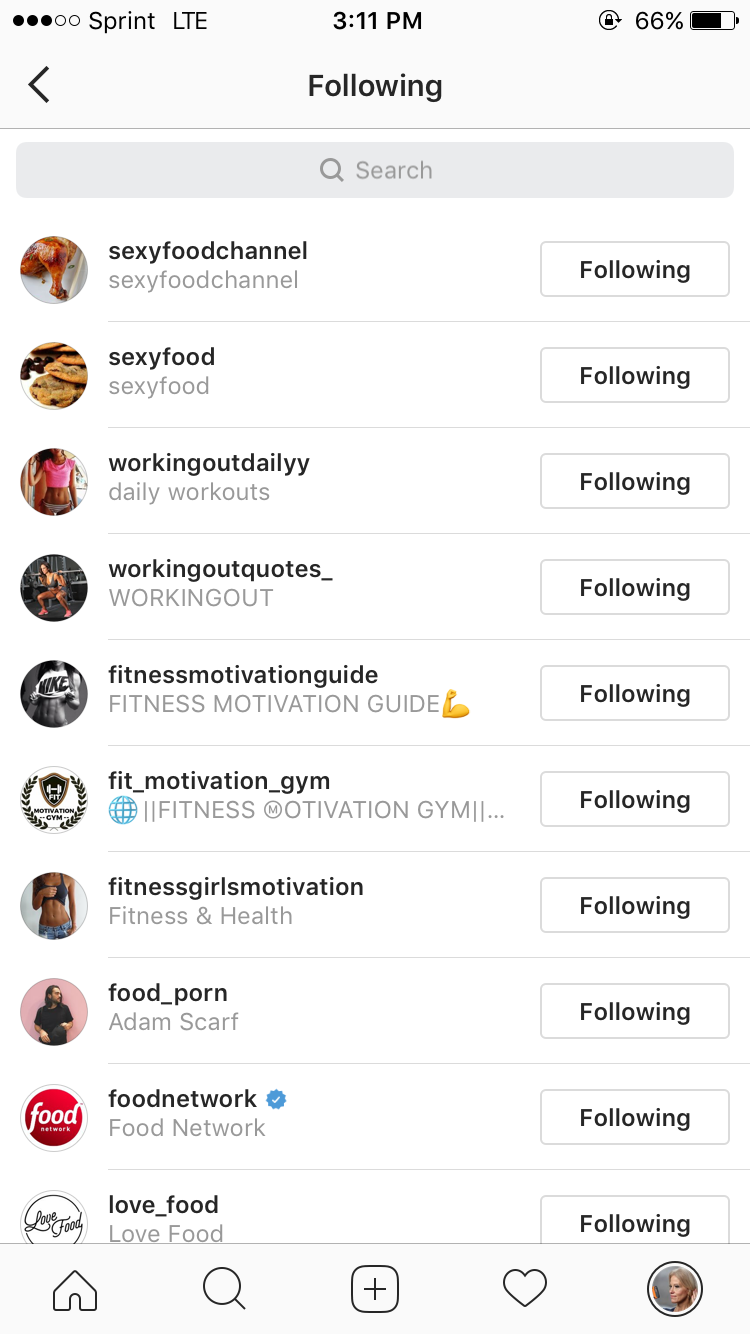Tap the new post plus icon
This screenshot has width=750, height=1334.
pyautogui.click(x=375, y=1289)
